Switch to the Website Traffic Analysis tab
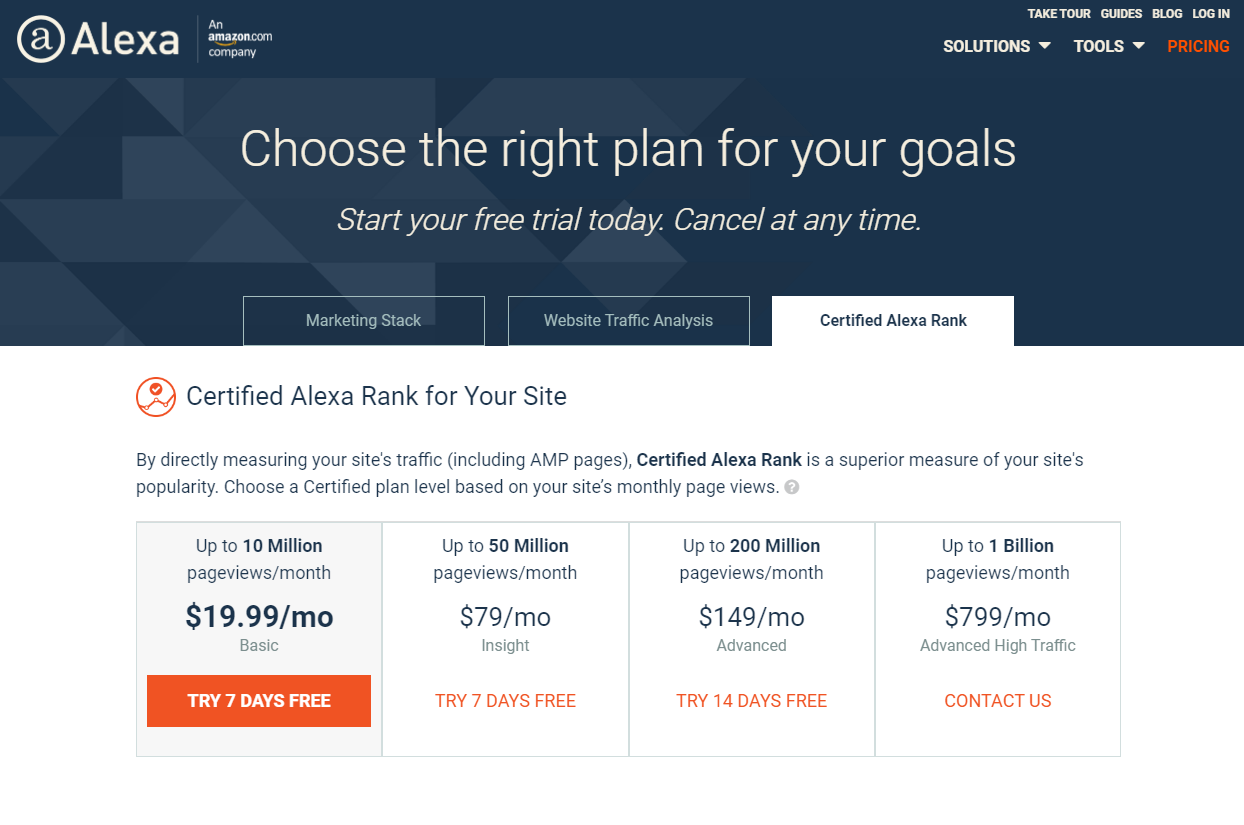The width and height of the screenshot is (1244, 825). coord(628,320)
